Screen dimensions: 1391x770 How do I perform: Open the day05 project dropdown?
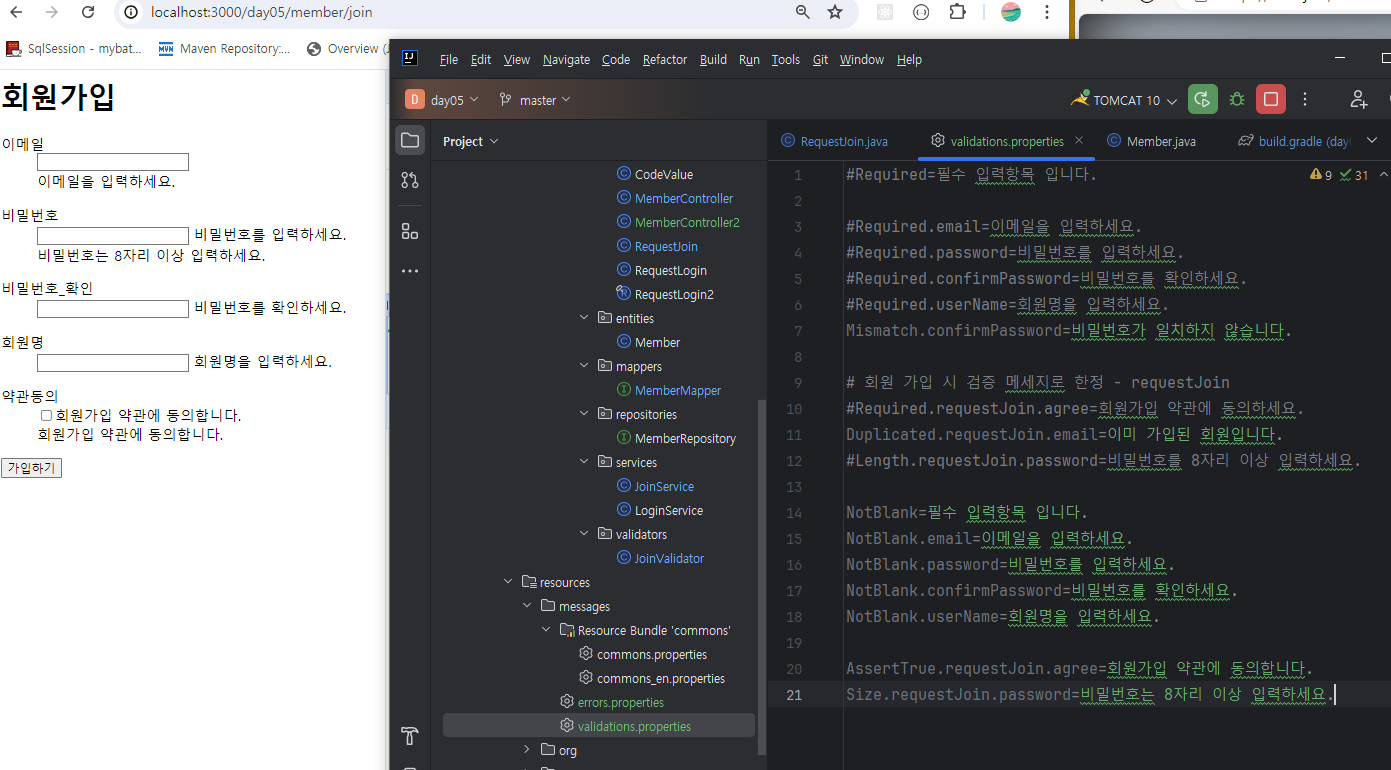442,100
